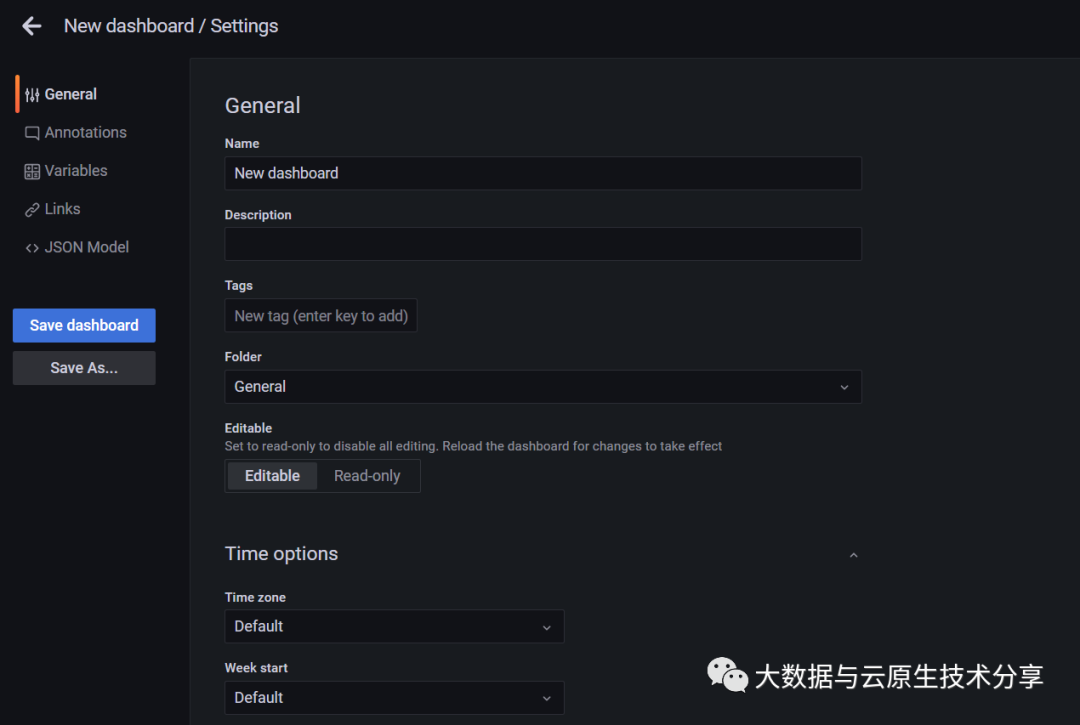Open the Time zone dropdown
Viewport: 1080px width, 725px height.
tap(394, 627)
